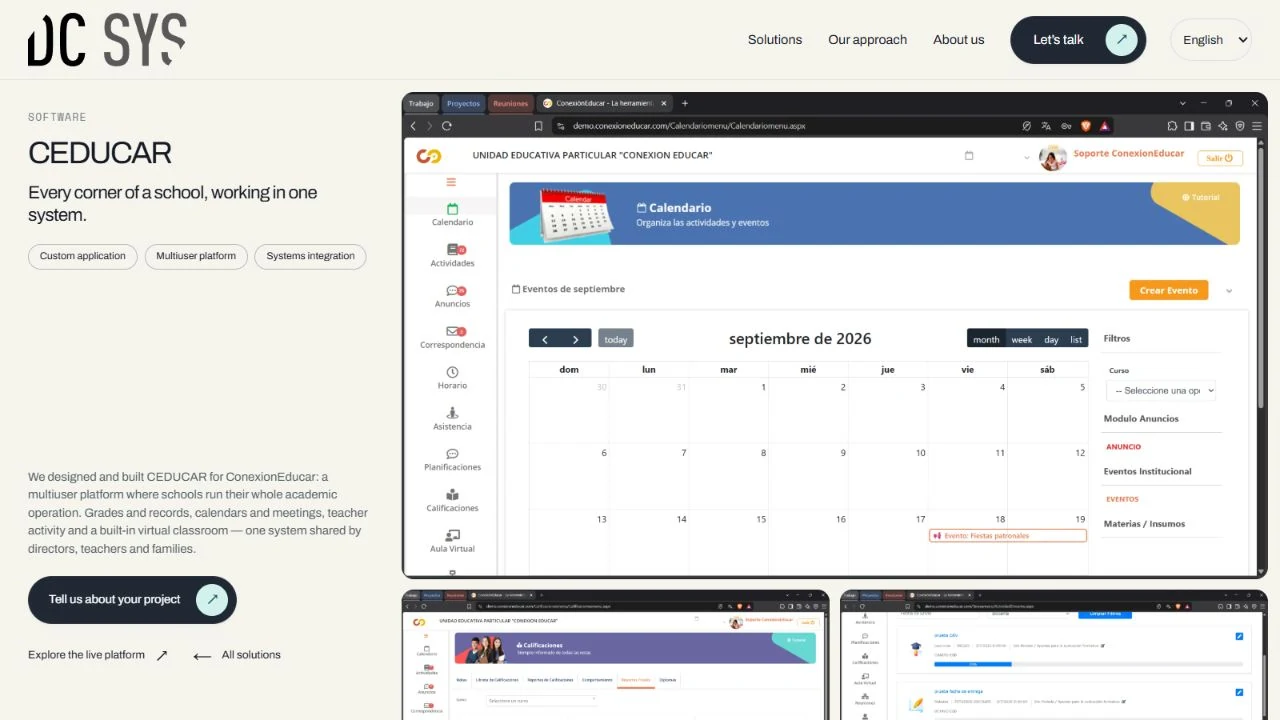Image resolution: width=1280 pixels, height=720 pixels.
Task: Click the ANUNCIO filter label
Action: [1123, 447]
